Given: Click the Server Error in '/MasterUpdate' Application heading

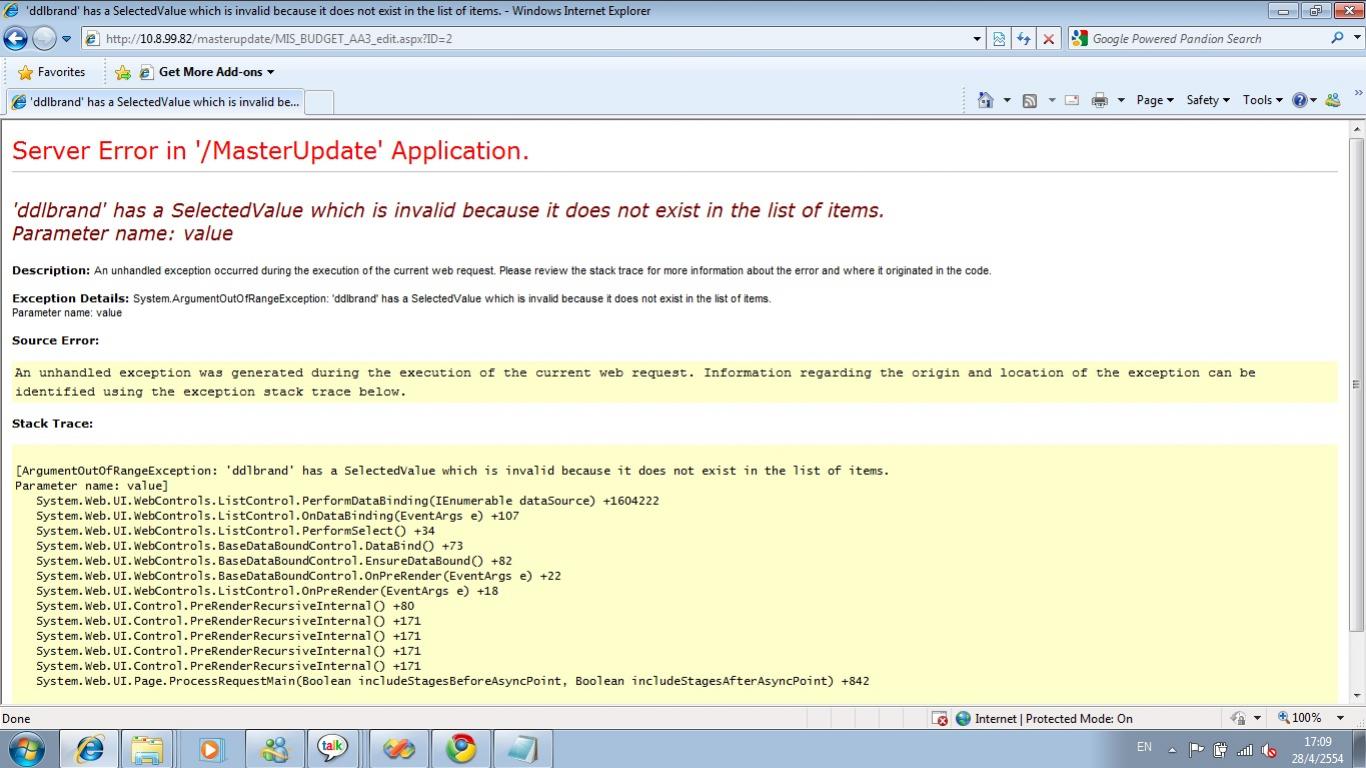Looking at the screenshot, I should tap(270, 151).
